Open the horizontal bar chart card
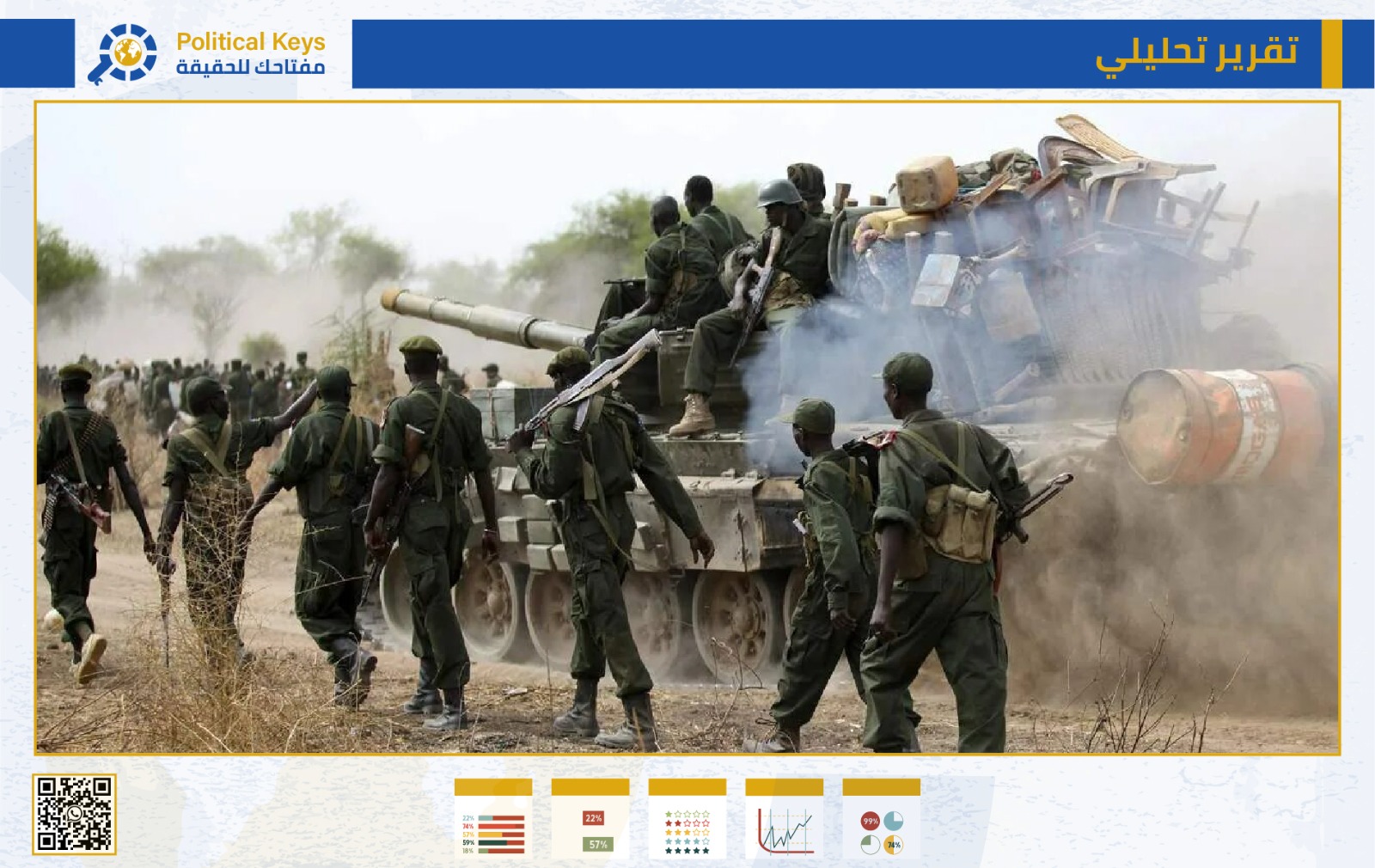Viewport: 1375px width, 868px height. [x=492, y=819]
